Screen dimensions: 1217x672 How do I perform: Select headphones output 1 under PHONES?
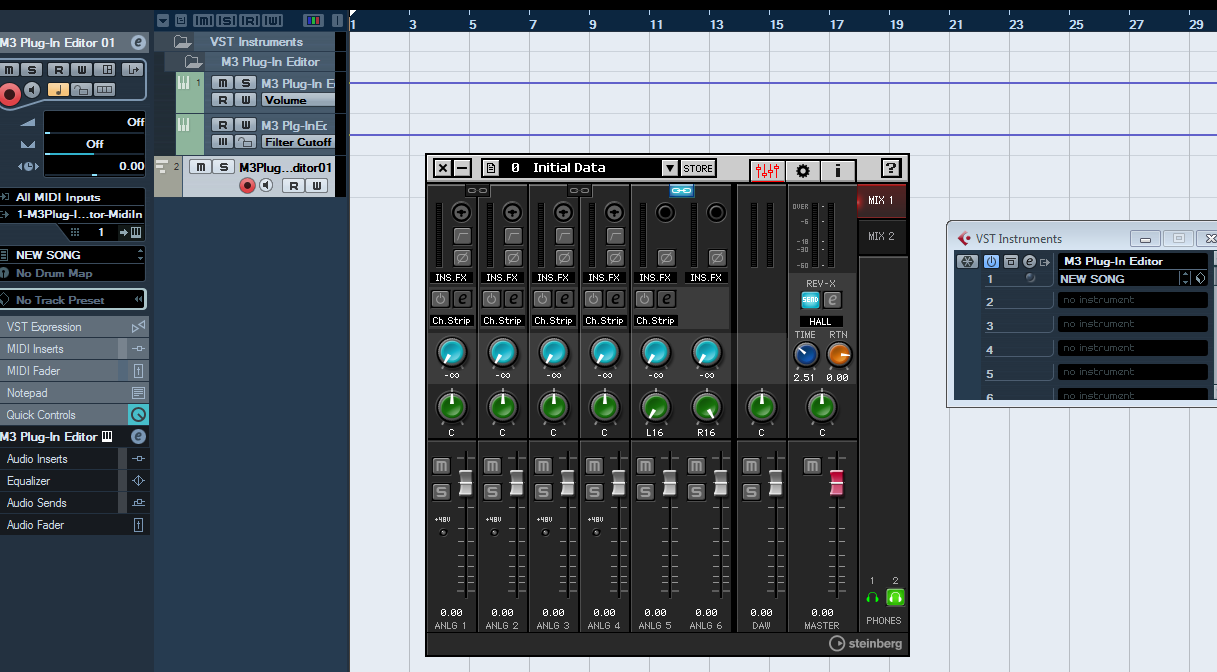[x=872, y=597]
